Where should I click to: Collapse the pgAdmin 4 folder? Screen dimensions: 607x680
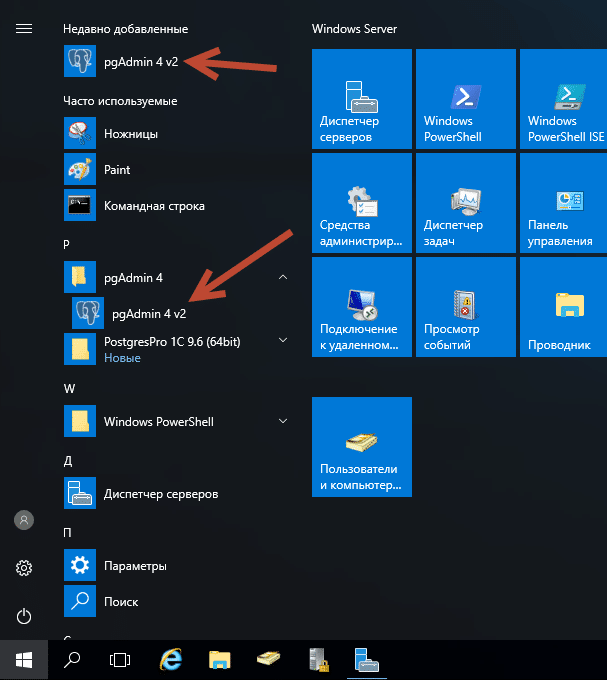pos(282,277)
